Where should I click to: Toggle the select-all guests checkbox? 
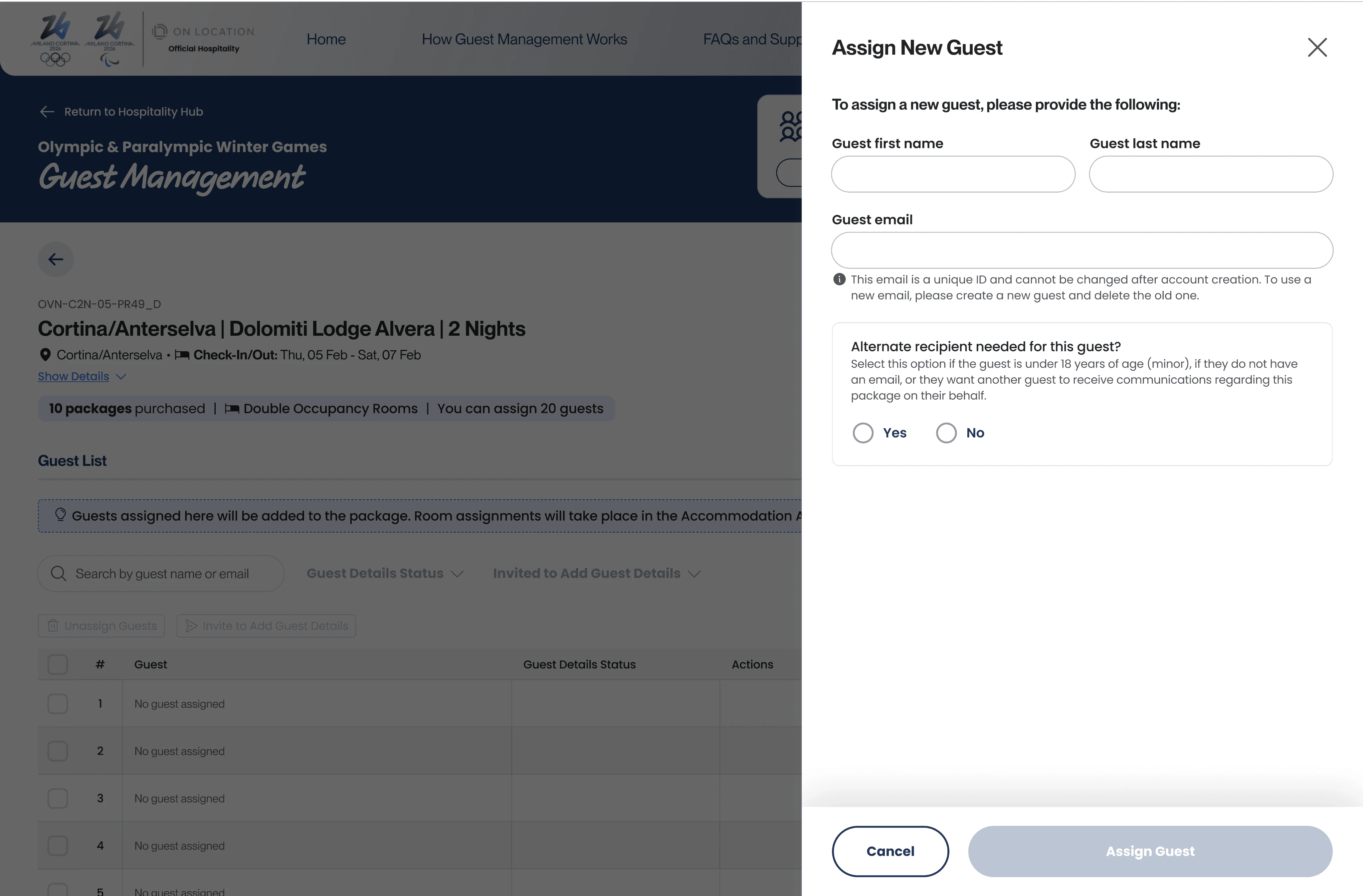(57, 665)
